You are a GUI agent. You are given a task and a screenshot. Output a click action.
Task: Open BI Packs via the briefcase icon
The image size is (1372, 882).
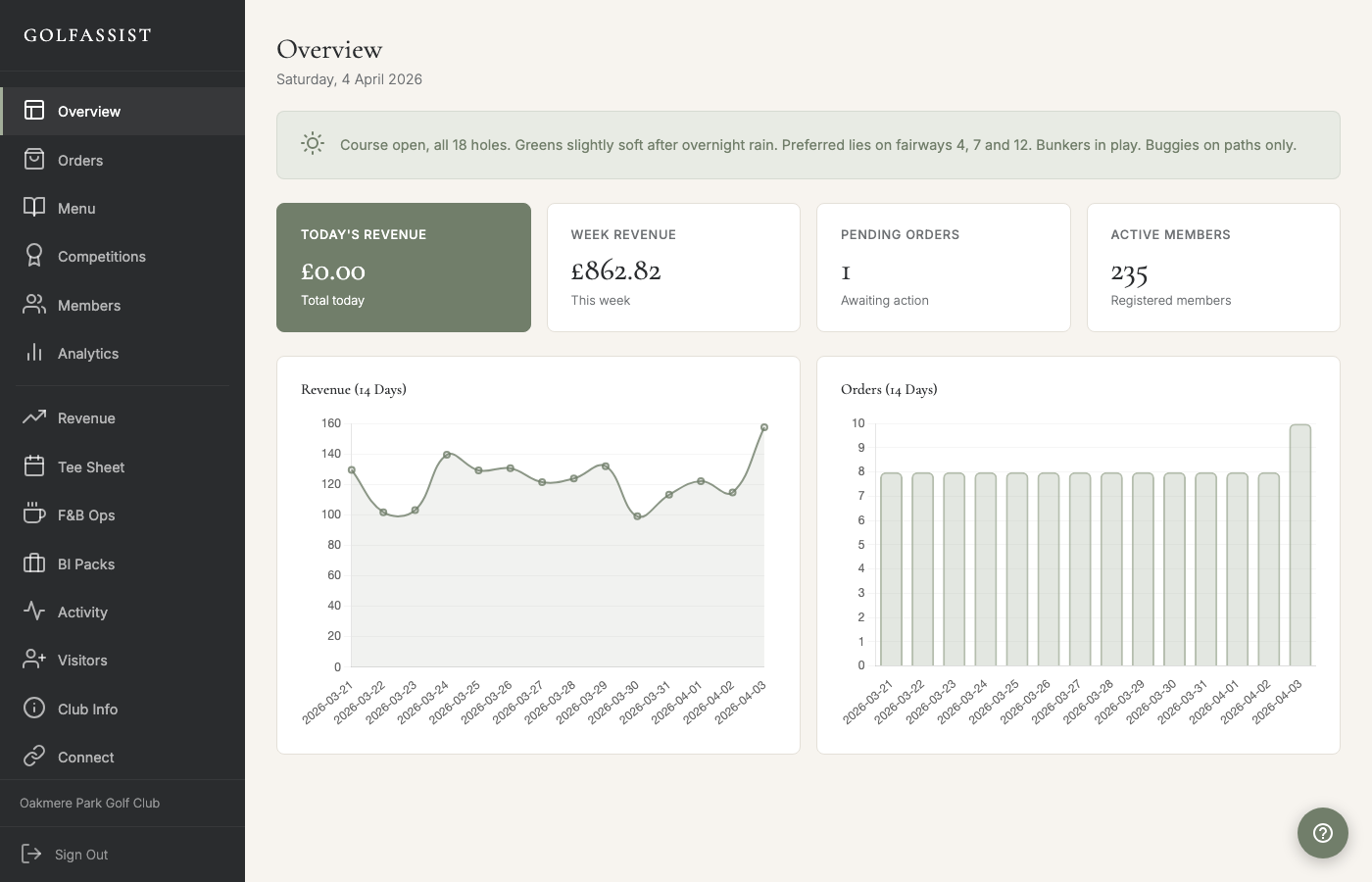click(x=34, y=563)
